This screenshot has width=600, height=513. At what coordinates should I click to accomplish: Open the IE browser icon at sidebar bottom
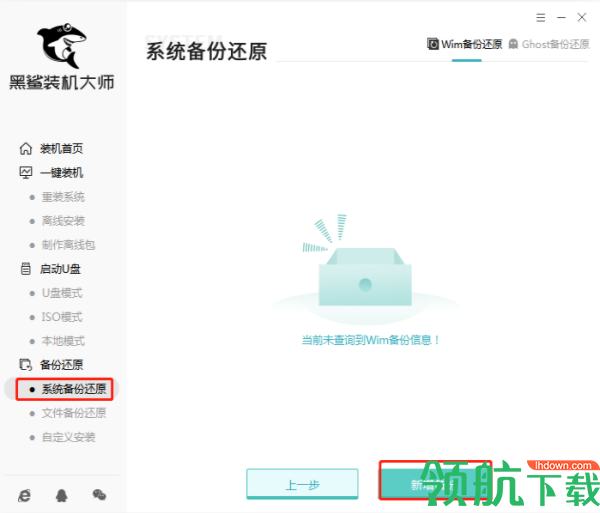point(24,495)
